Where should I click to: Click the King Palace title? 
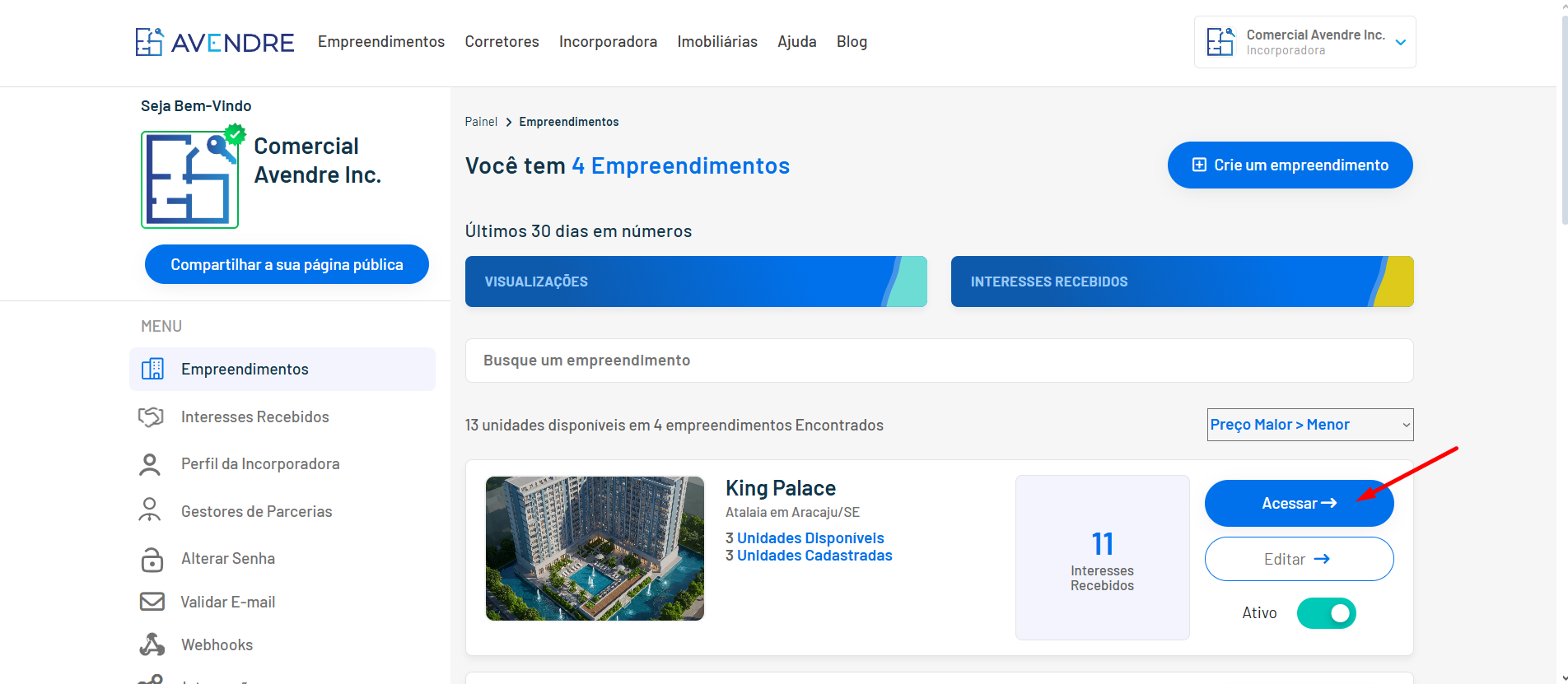coord(781,488)
